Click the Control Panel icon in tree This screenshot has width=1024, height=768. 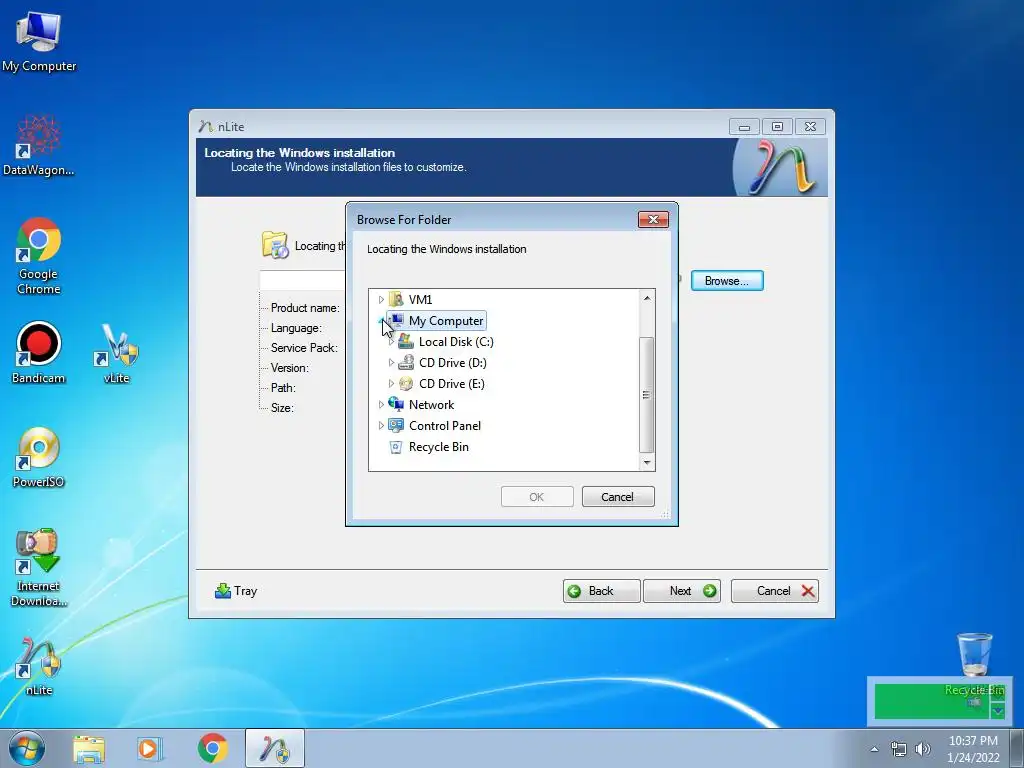pyautogui.click(x=396, y=425)
